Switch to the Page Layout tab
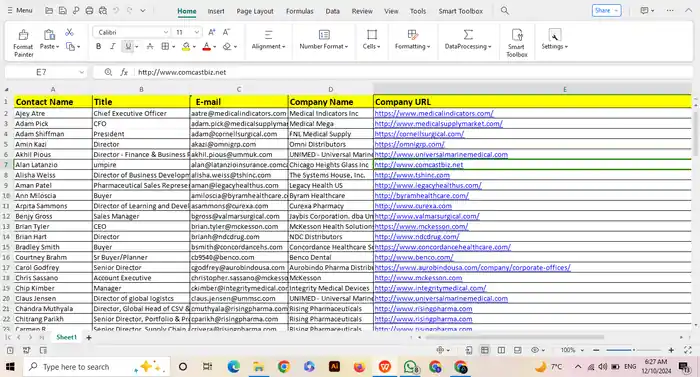 255,11
